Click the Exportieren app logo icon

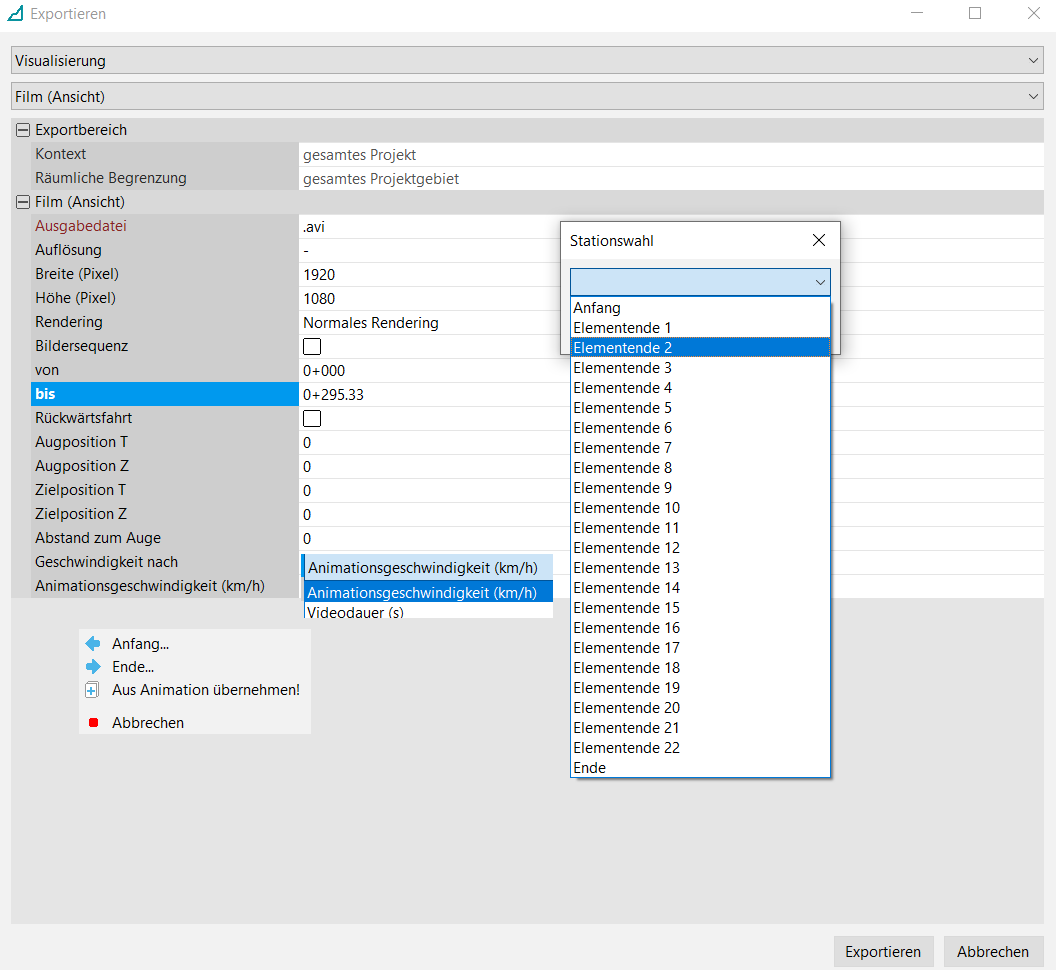tap(15, 13)
